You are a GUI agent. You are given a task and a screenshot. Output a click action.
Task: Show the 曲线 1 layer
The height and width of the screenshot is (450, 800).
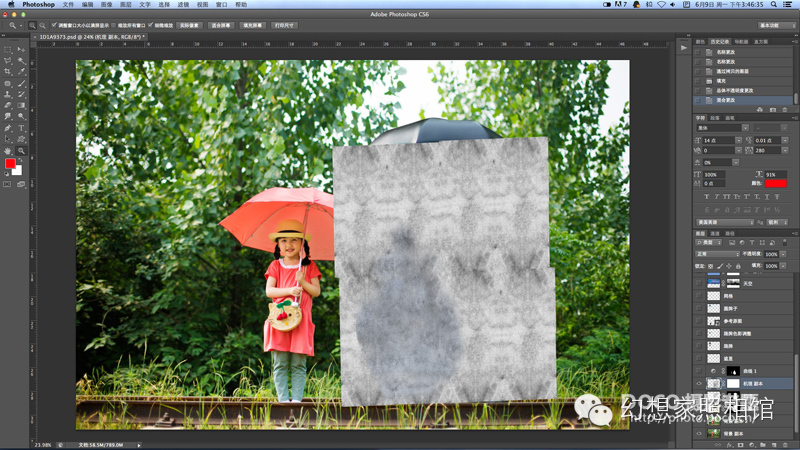click(699, 371)
